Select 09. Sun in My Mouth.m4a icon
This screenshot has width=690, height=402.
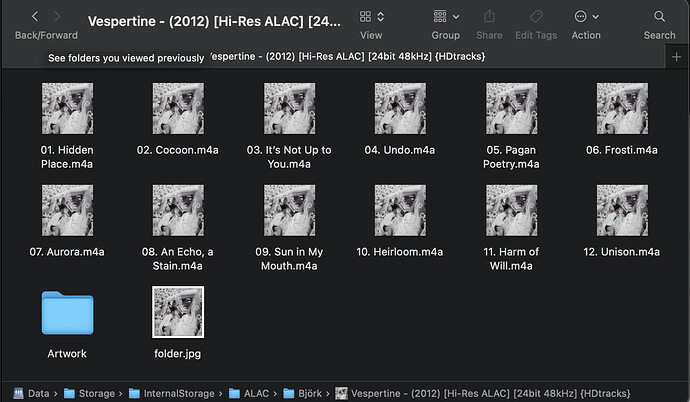(290, 210)
